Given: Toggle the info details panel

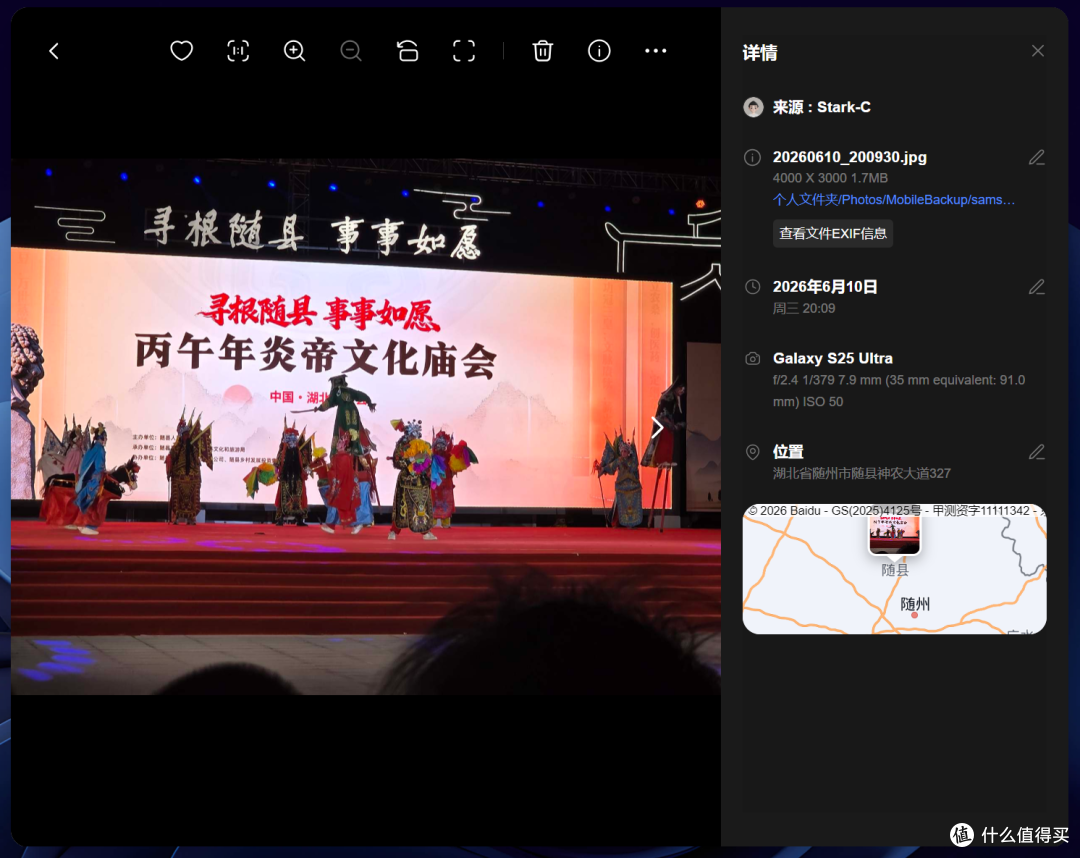Looking at the screenshot, I should click(599, 51).
